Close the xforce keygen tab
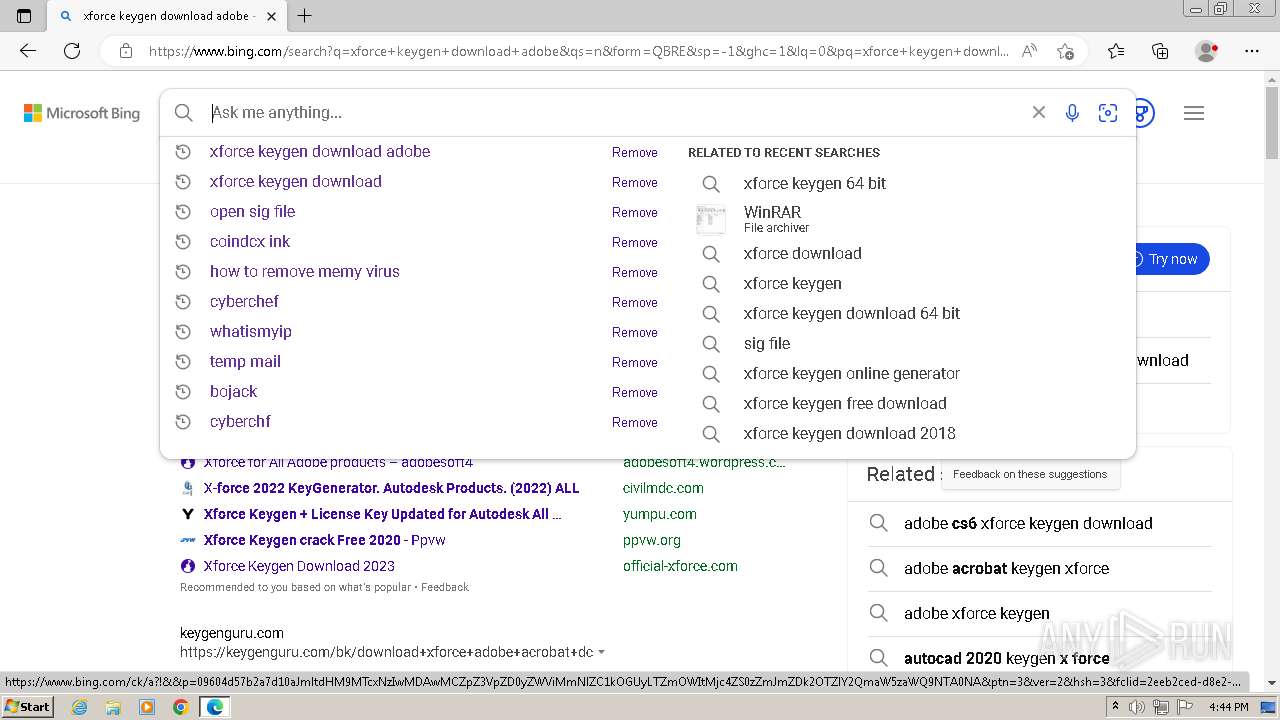 click(270, 16)
